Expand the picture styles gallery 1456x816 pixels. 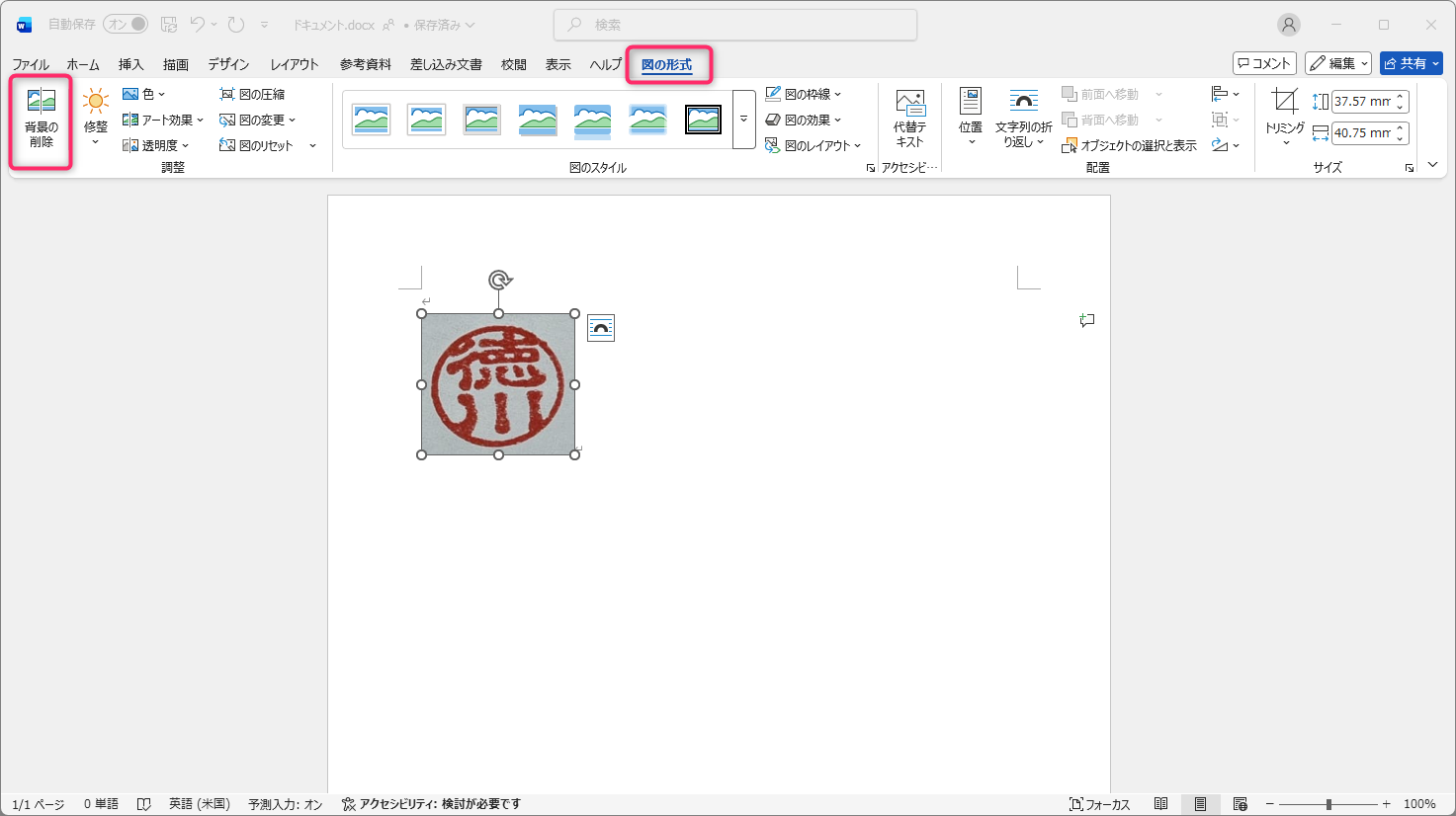[x=743, y=120]
